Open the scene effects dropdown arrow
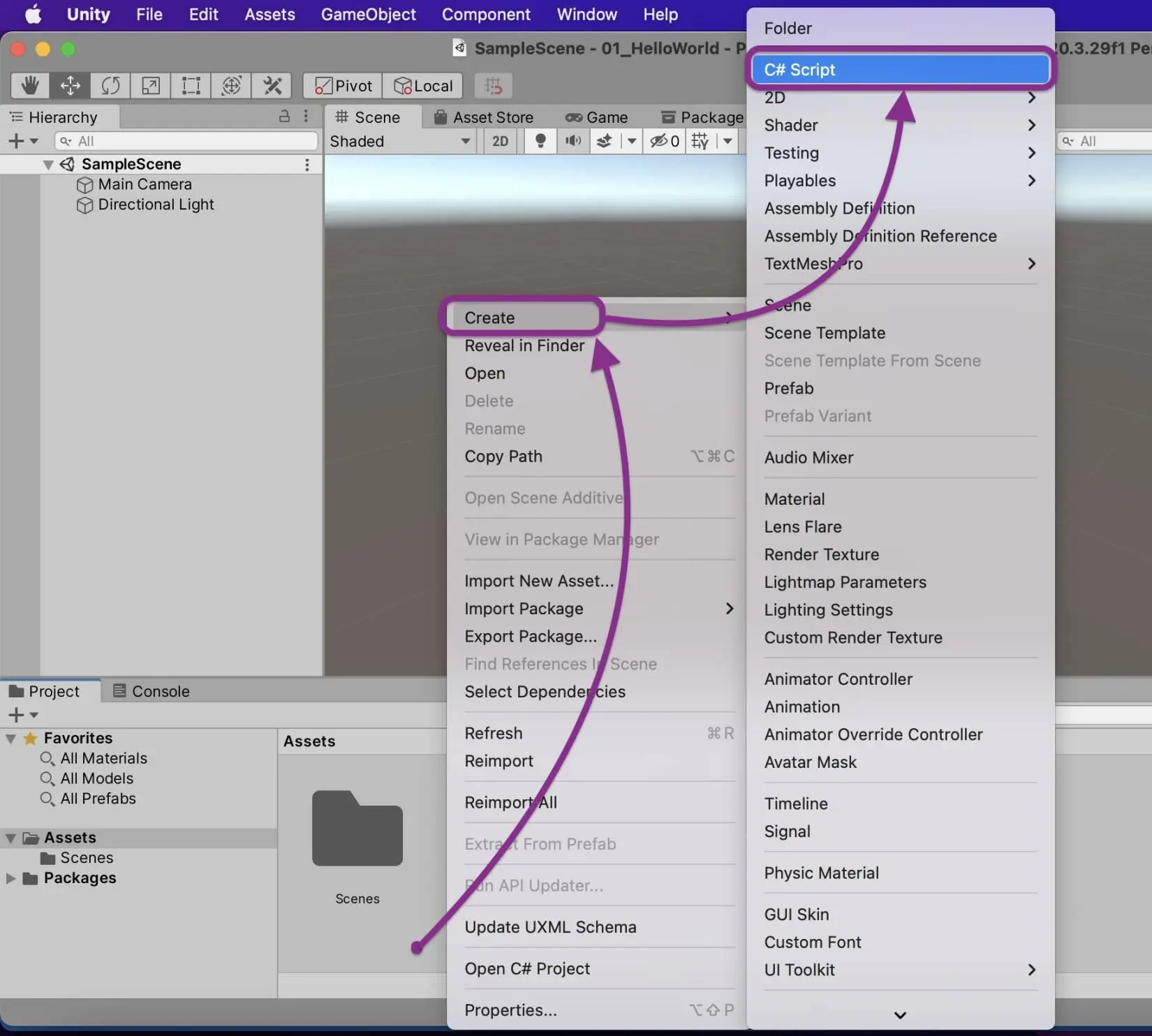The width and height of the screenshot is (1152, 1036). (x=631, y=141)
